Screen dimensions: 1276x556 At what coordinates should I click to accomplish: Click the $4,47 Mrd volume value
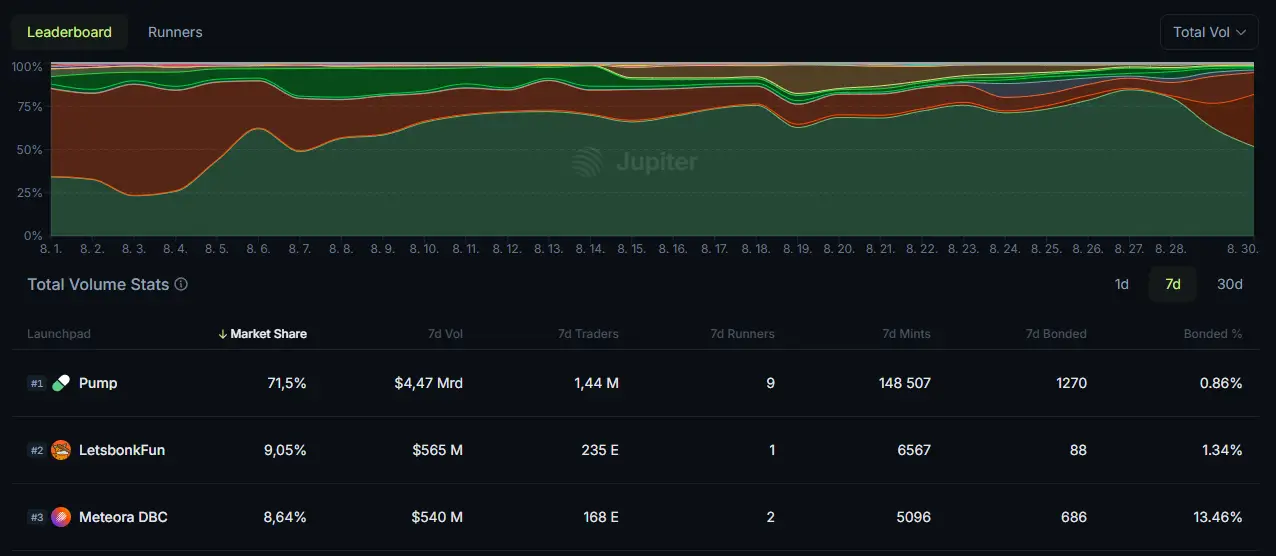pyautogui.click(x=429, y=383)
